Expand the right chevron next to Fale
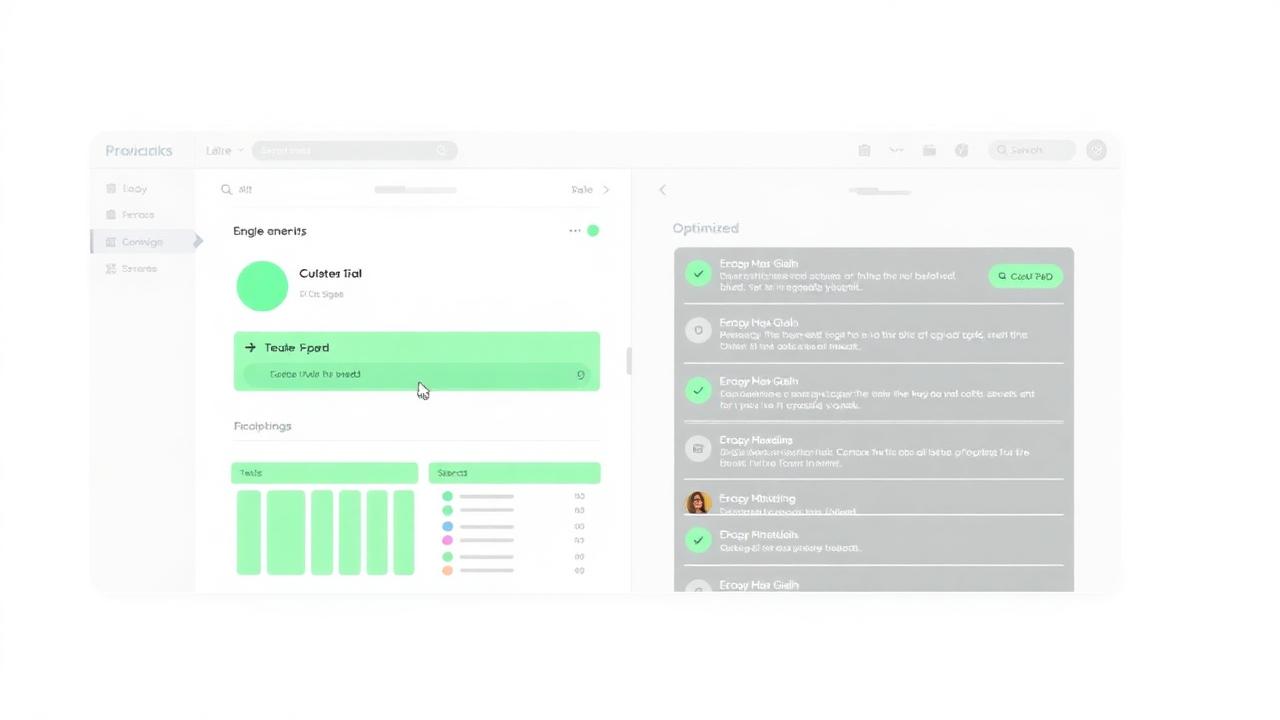 (606, 189)
